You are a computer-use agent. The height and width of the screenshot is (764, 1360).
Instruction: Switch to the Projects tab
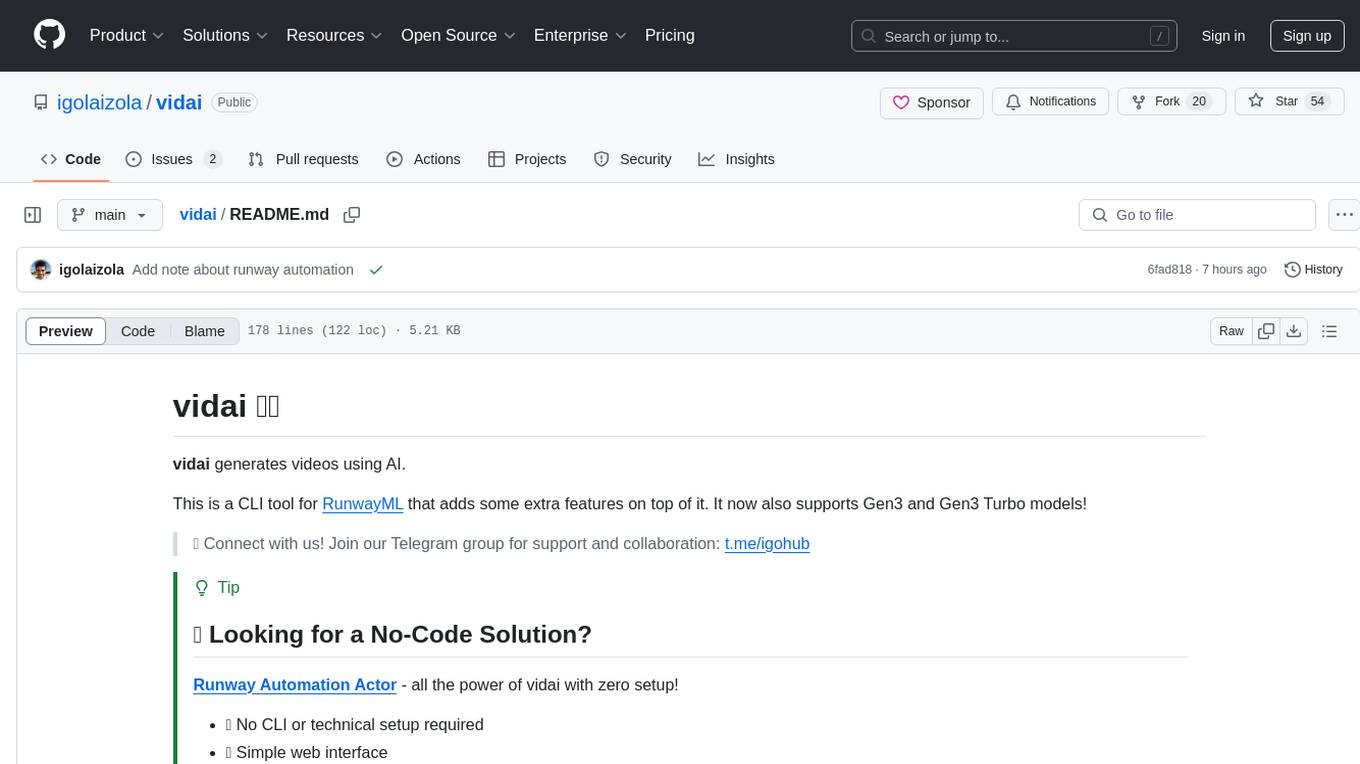527,159
